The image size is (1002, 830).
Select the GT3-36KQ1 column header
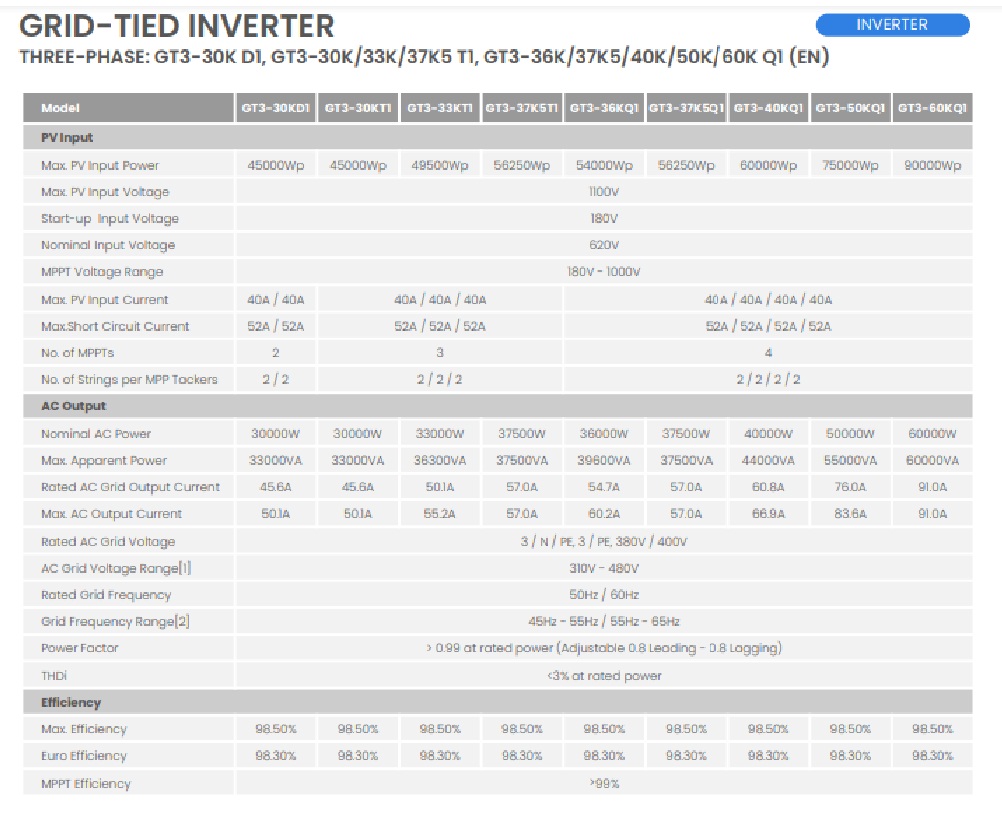point(604,108)
